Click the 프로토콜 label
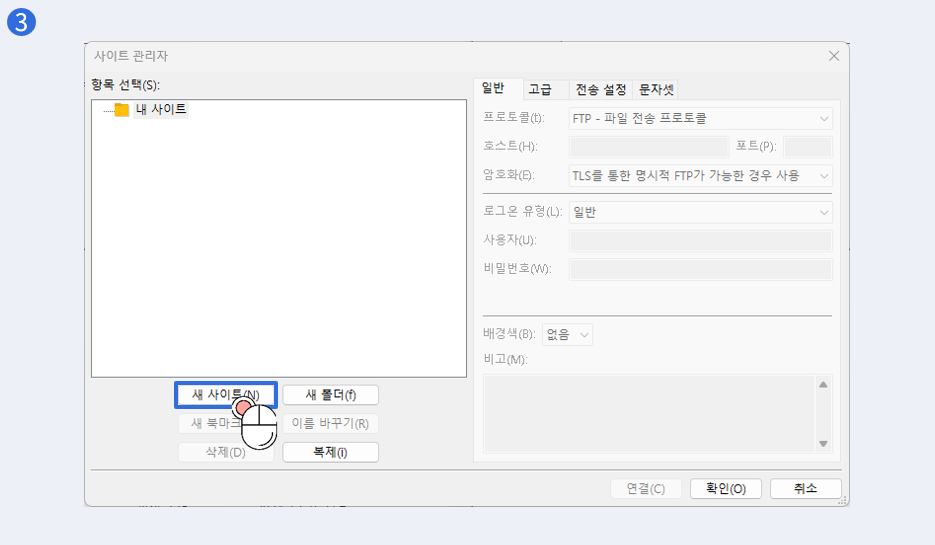Screen dimensions: 935x545 [x=514, y=117]
